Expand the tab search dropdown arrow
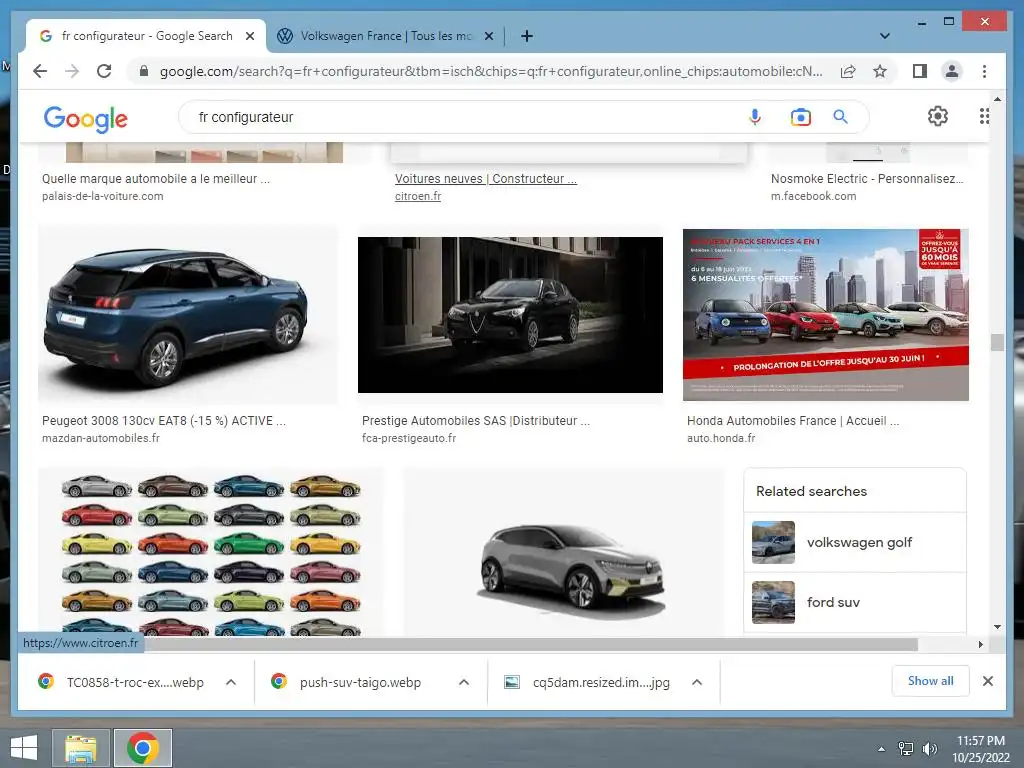The height and width of the screenshot is (768, 1024). point(884,36)
